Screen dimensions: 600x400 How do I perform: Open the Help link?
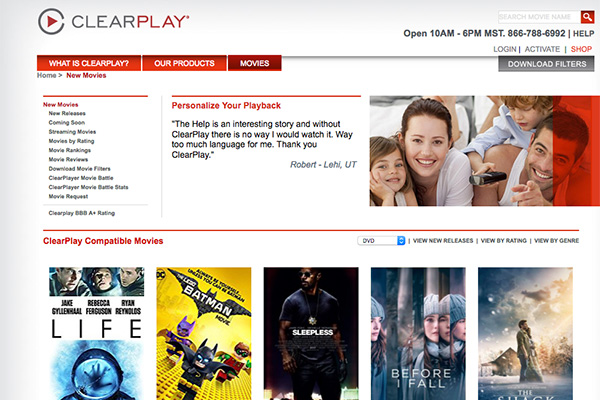click(x=584, y=34)
